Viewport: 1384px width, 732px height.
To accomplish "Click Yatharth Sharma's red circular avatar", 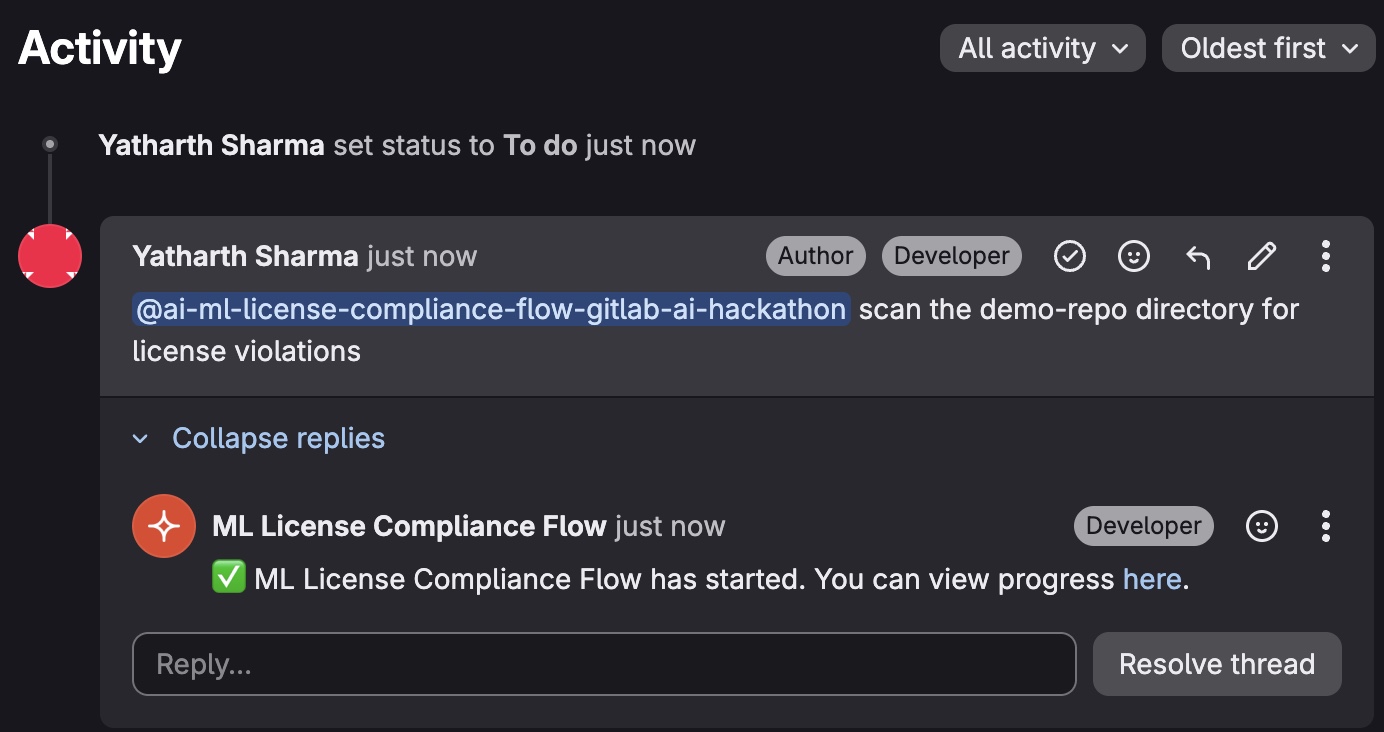I will (x=49, y=256).
